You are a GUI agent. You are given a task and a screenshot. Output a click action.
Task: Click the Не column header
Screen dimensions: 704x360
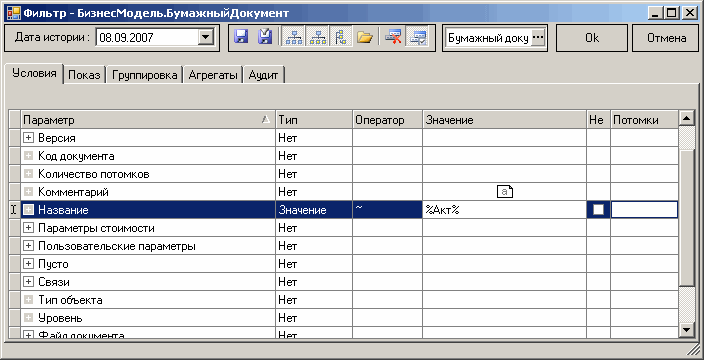(598, 120)
